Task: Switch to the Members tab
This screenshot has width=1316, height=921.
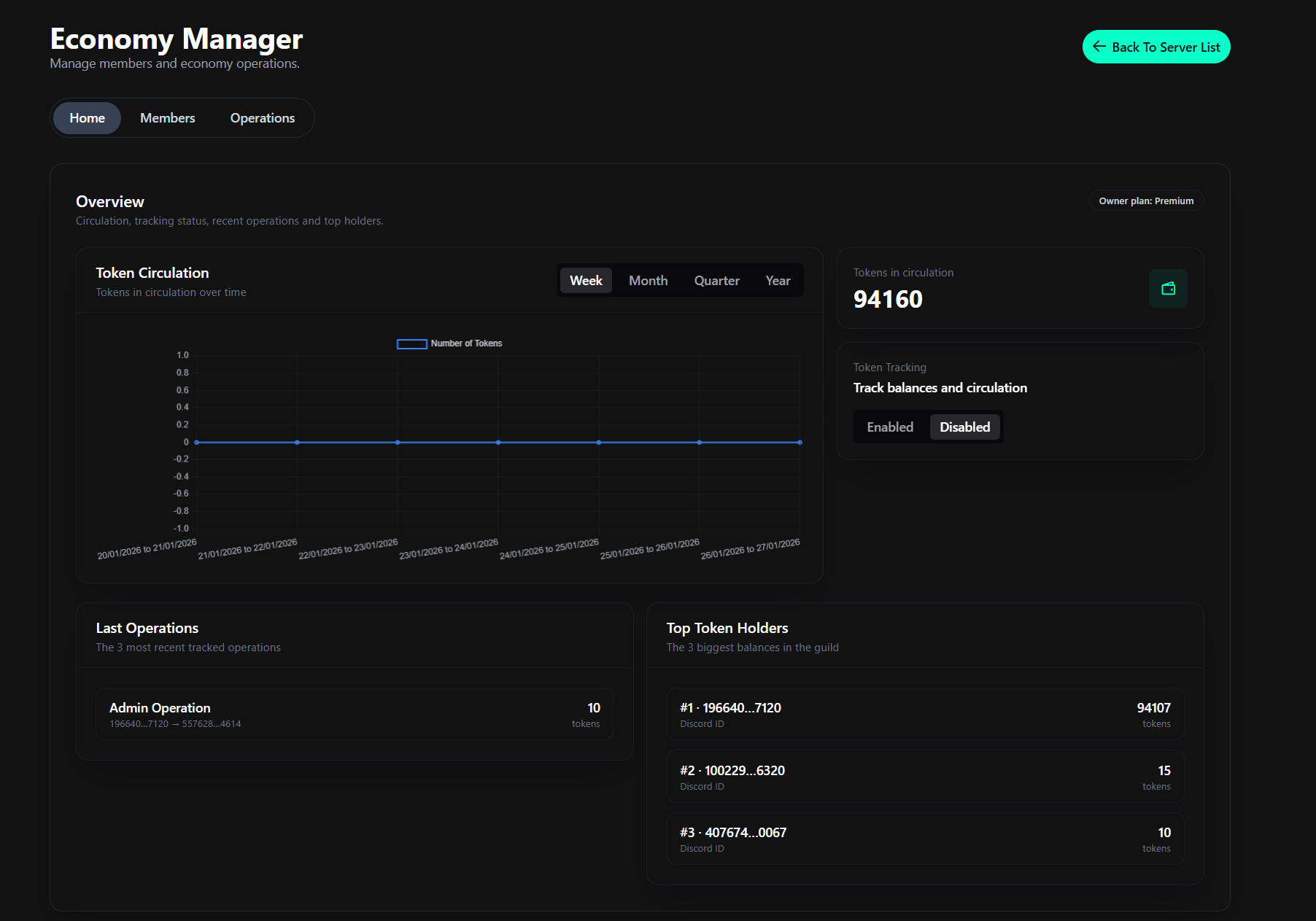Action: point(167,117)
